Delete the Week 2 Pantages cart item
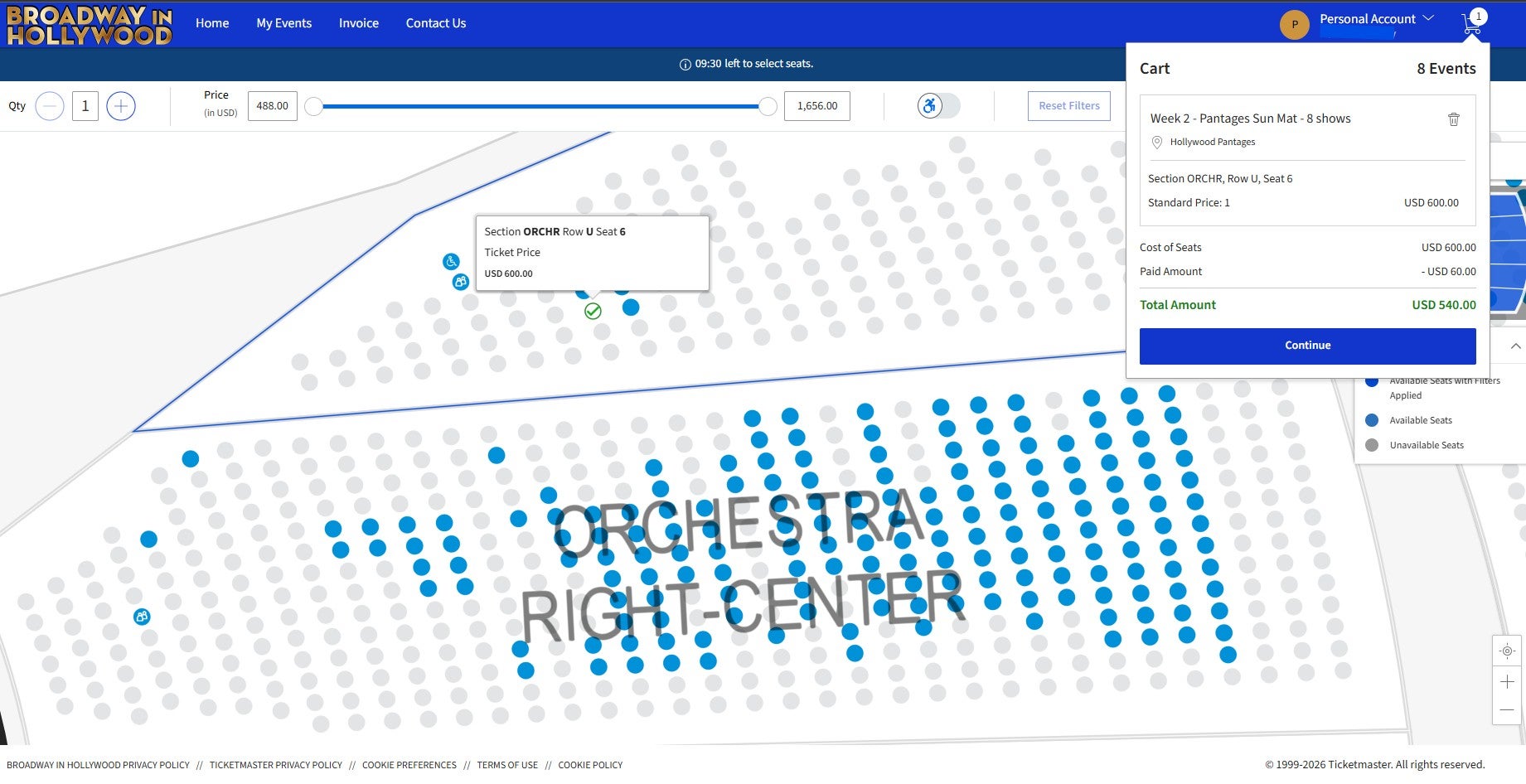The width and height of the screenshot is (1526, 784). click(x=1453, y=119)
